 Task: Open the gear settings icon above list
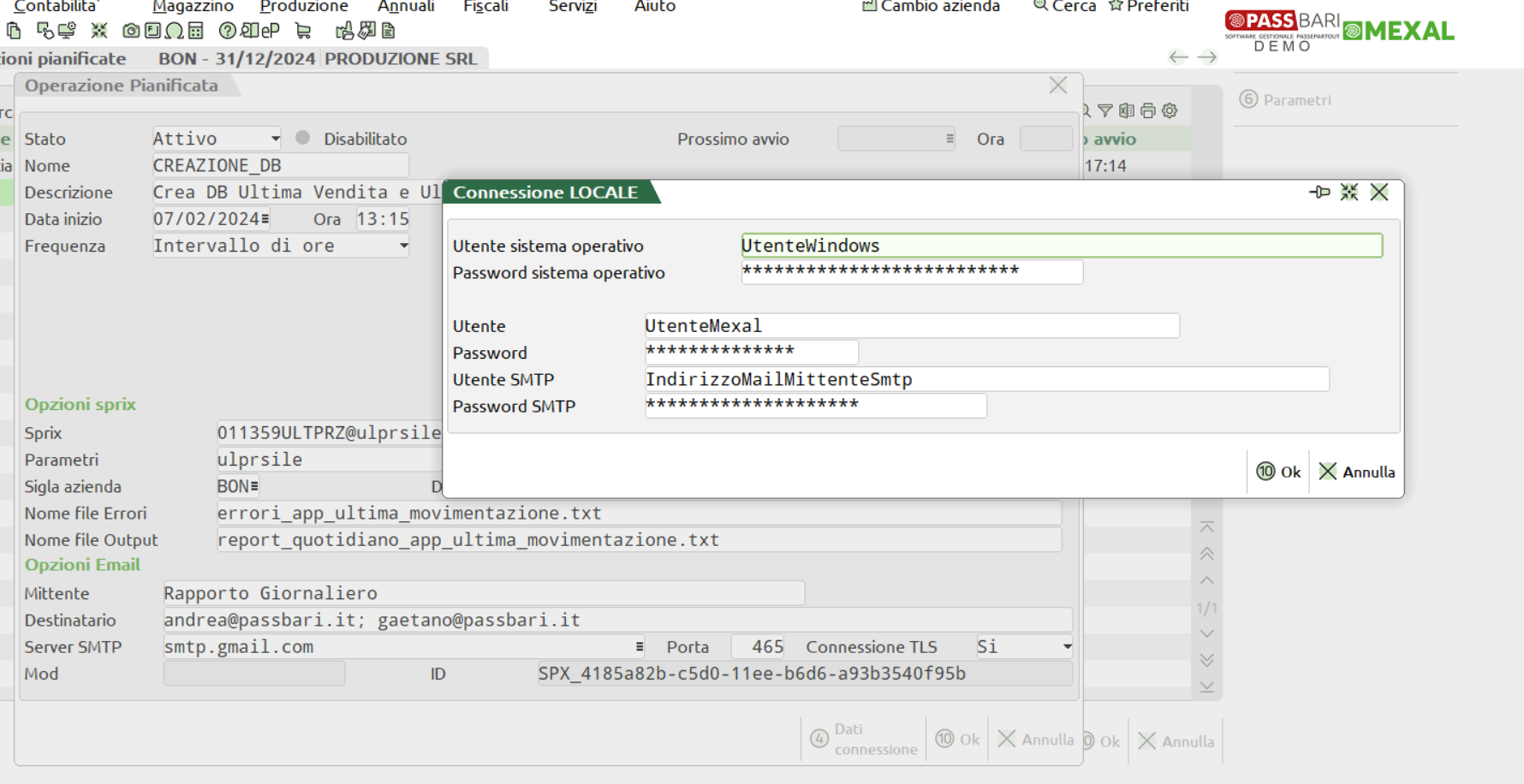tap(1170, 110)
